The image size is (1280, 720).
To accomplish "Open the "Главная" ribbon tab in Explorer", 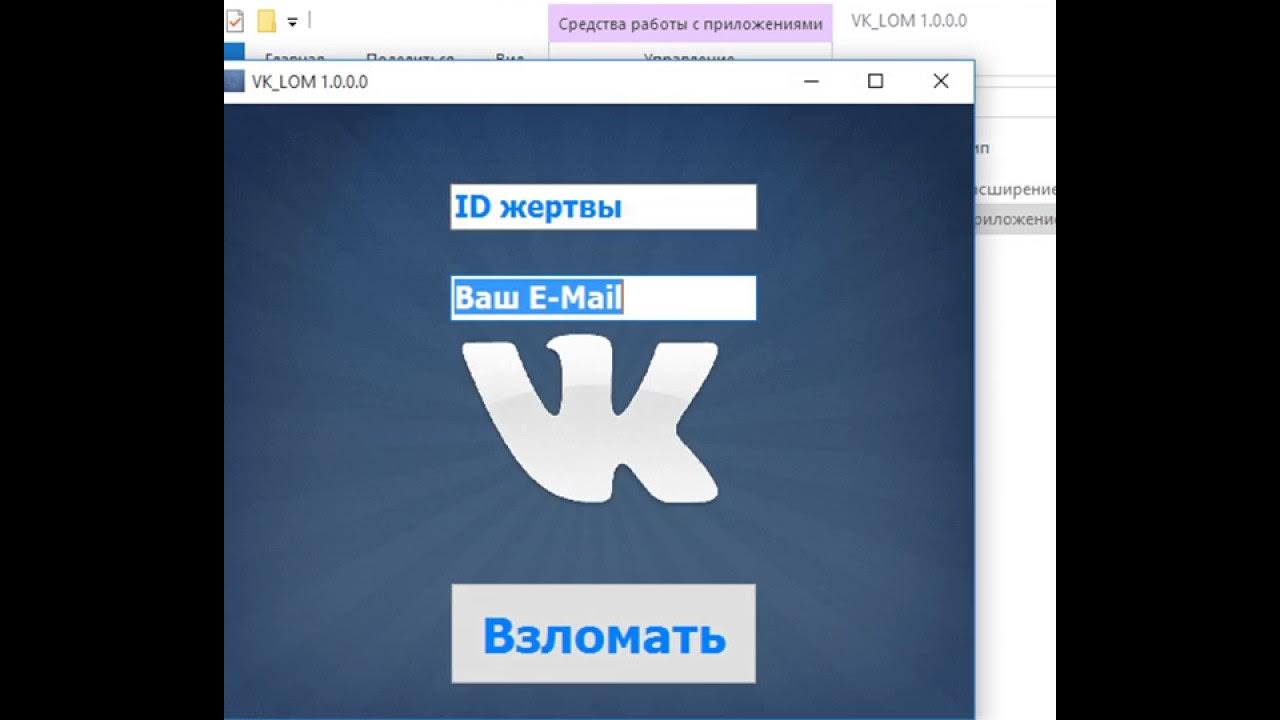I will pyautogui.click(x=294, y=59).
